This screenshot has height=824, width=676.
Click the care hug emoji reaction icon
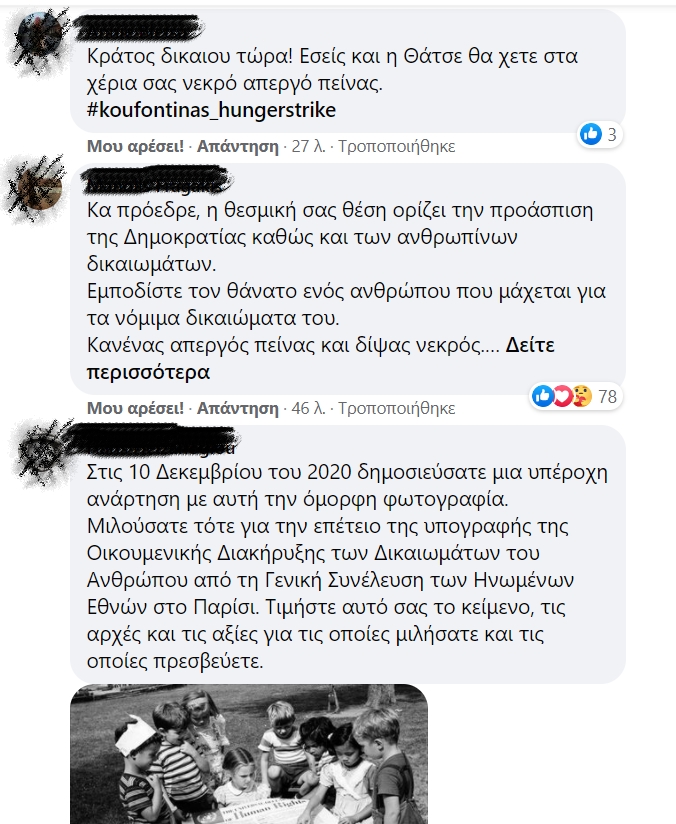581,396
